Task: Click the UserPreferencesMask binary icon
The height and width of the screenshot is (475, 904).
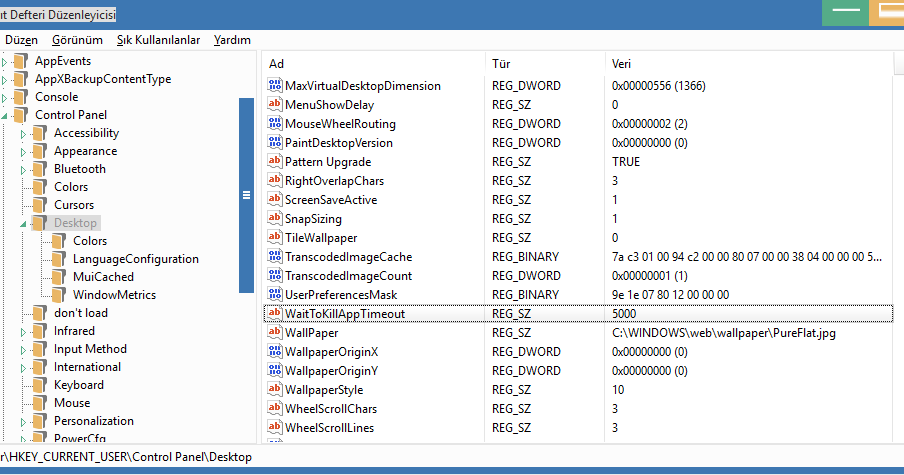Action: tap(274, 295)
